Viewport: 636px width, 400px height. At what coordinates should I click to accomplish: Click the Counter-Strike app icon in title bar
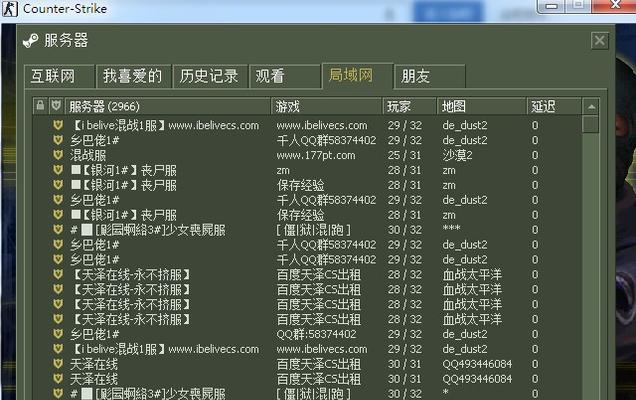click(x=10, y=9)
